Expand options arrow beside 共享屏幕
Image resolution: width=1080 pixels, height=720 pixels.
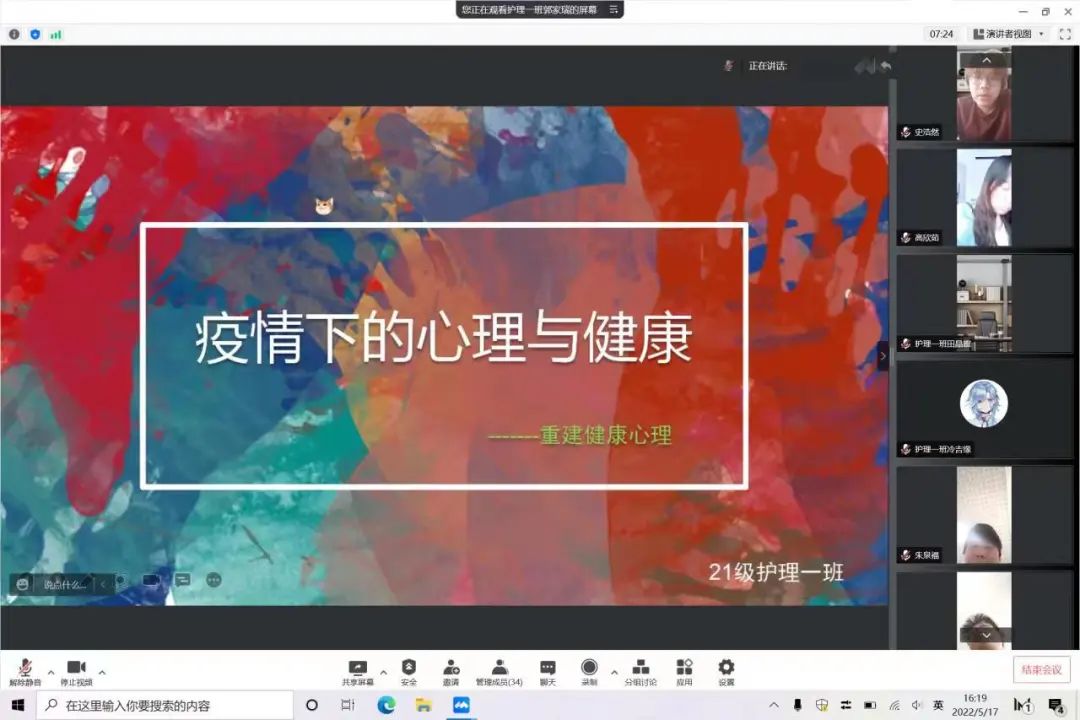pos(383,671)
